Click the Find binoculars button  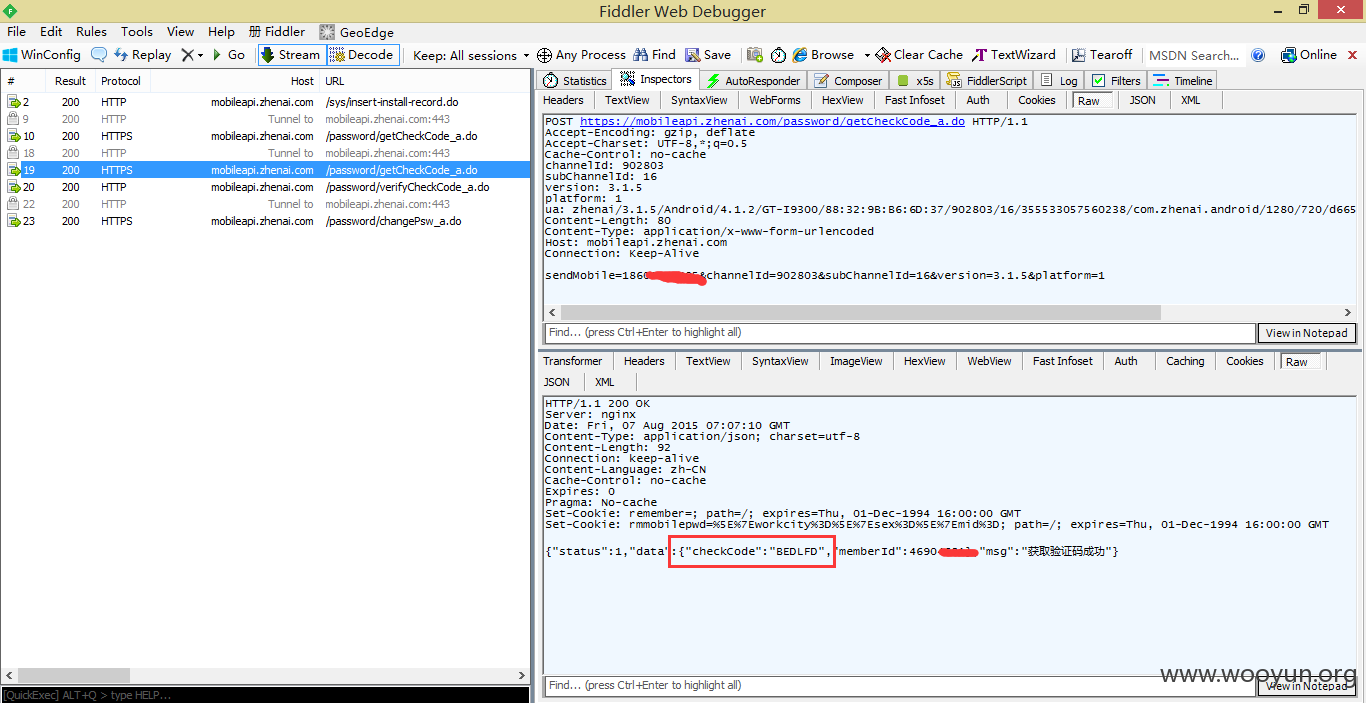655,55
